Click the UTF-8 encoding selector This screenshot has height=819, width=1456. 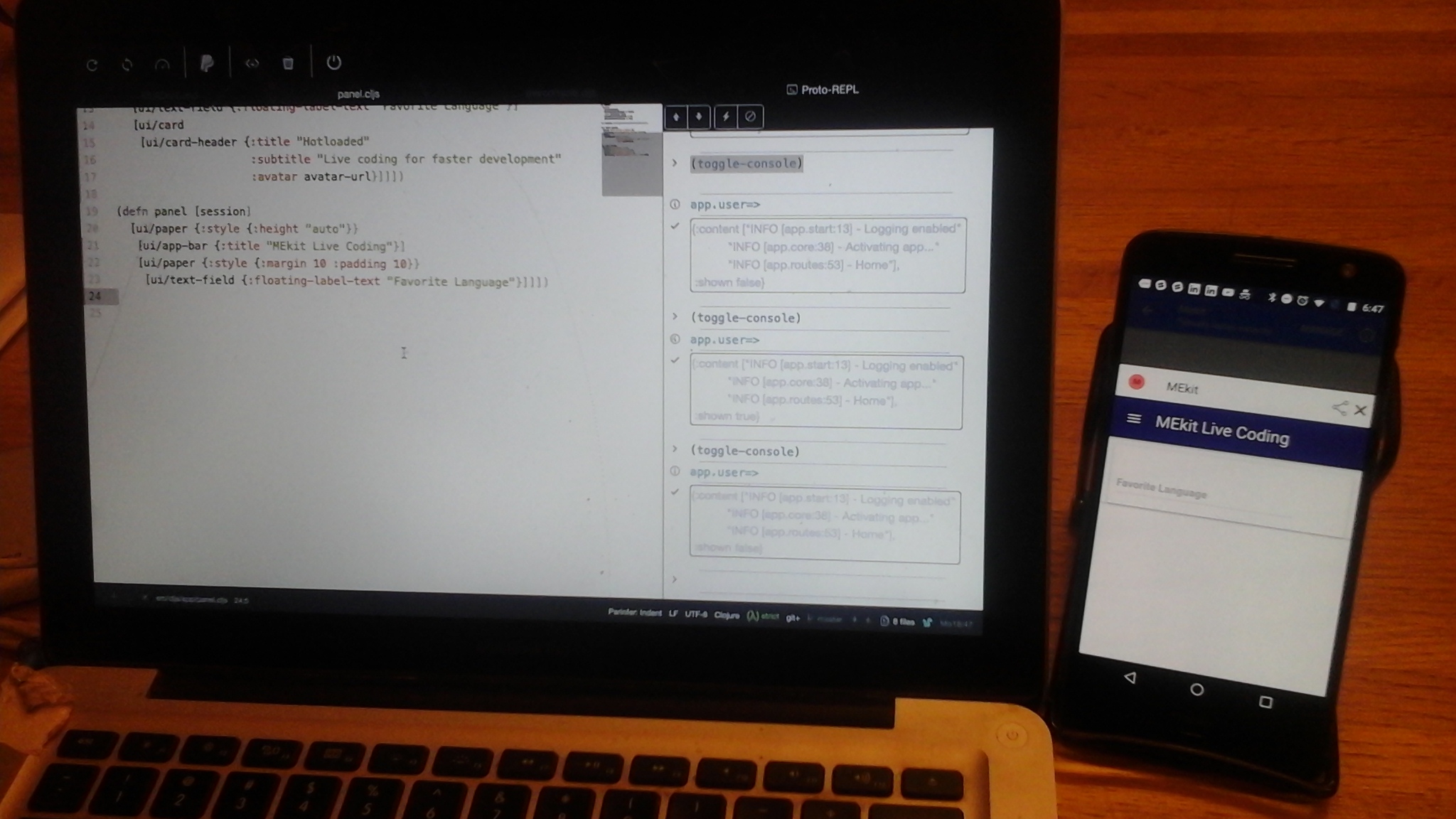pos(695,614)
